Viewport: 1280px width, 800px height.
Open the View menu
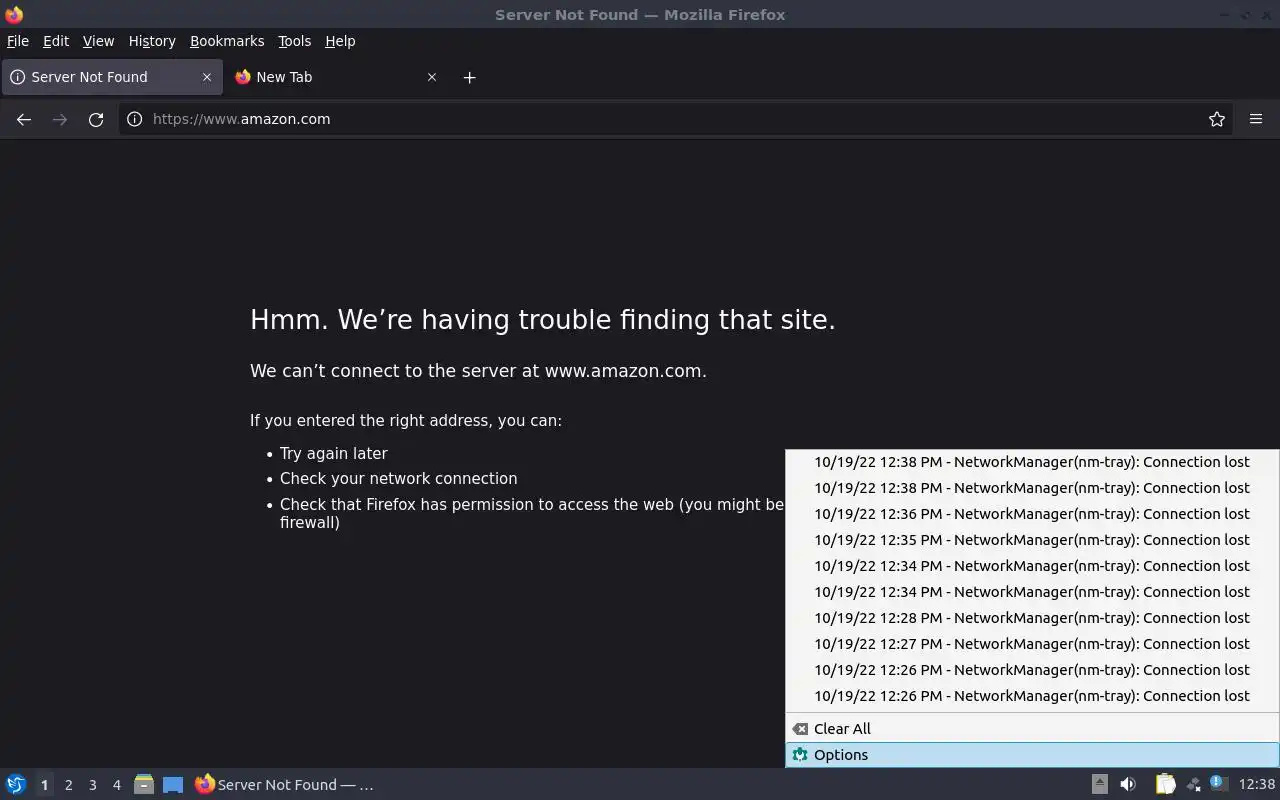click(x=98, y=41)
